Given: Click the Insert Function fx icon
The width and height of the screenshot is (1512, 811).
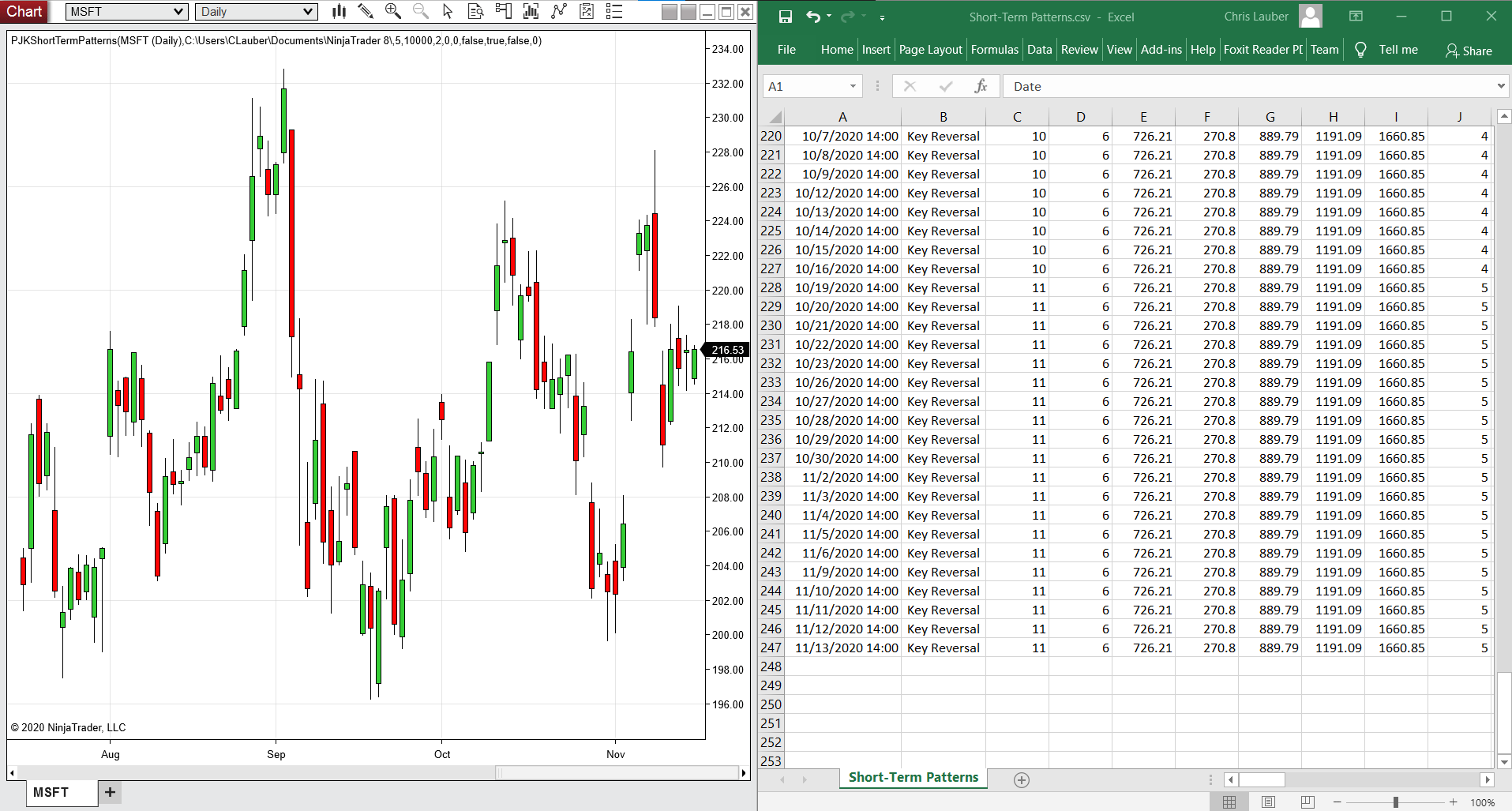Looking at the screenshot, I should 981,86.
